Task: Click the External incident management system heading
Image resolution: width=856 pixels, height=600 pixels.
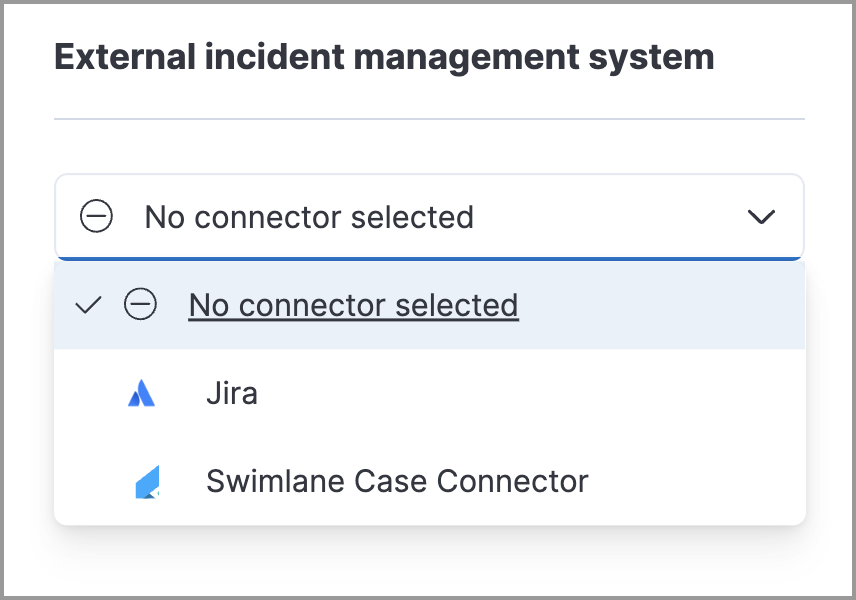Action: click(x=386, y=57)
